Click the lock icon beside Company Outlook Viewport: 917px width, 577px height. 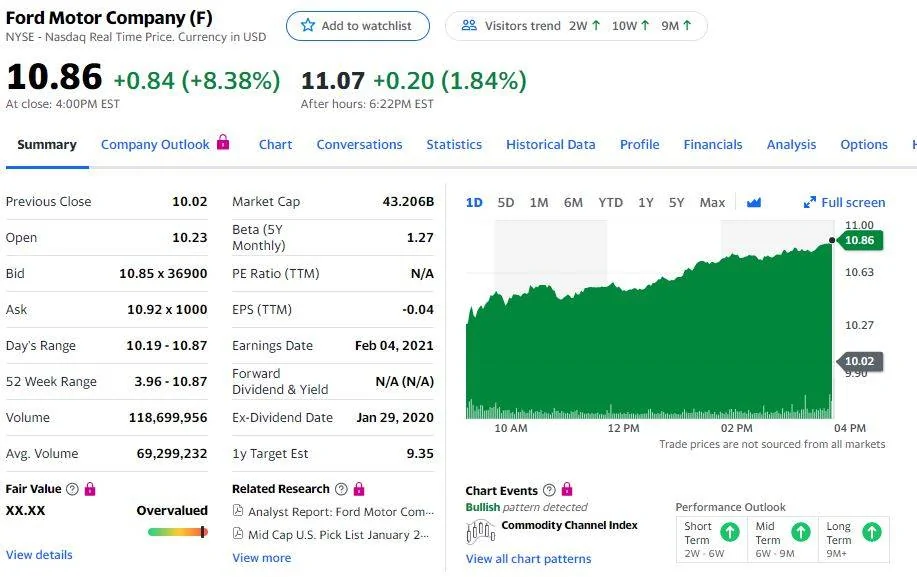click(223, 142)
